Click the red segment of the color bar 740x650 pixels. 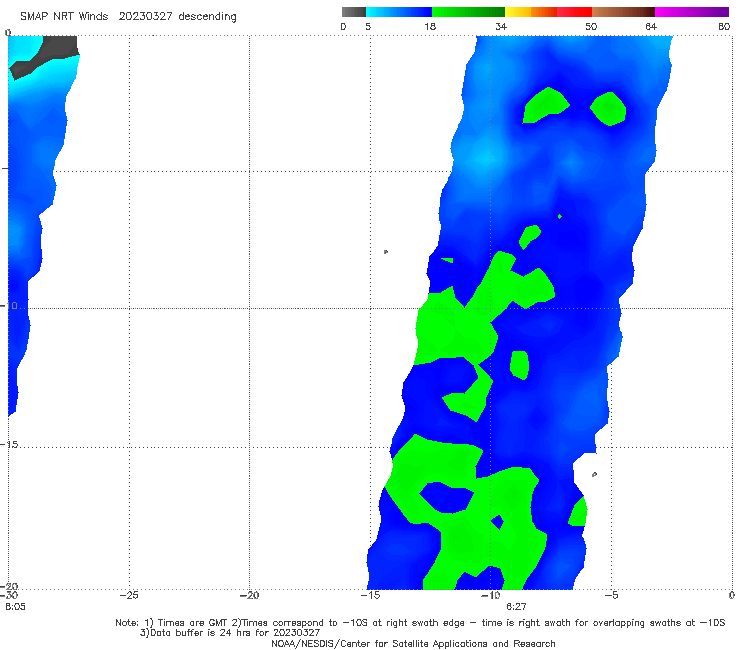[574, 12]
